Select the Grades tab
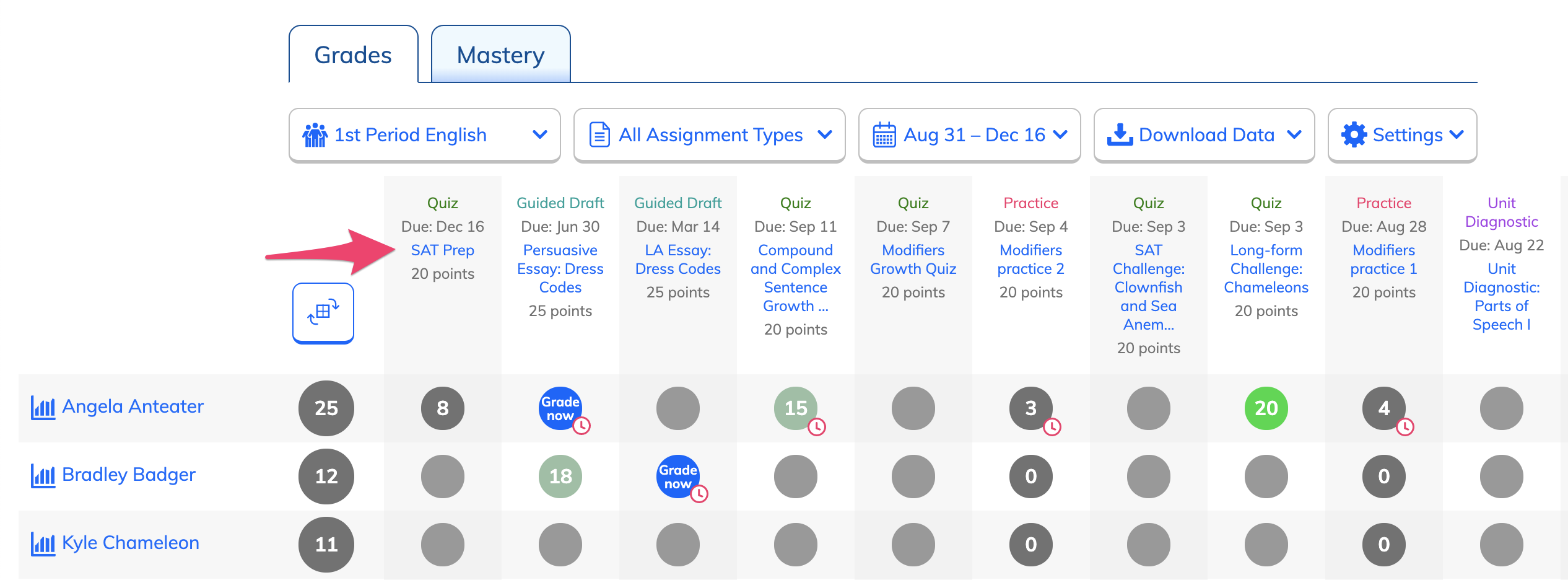 tap(354, 55)
